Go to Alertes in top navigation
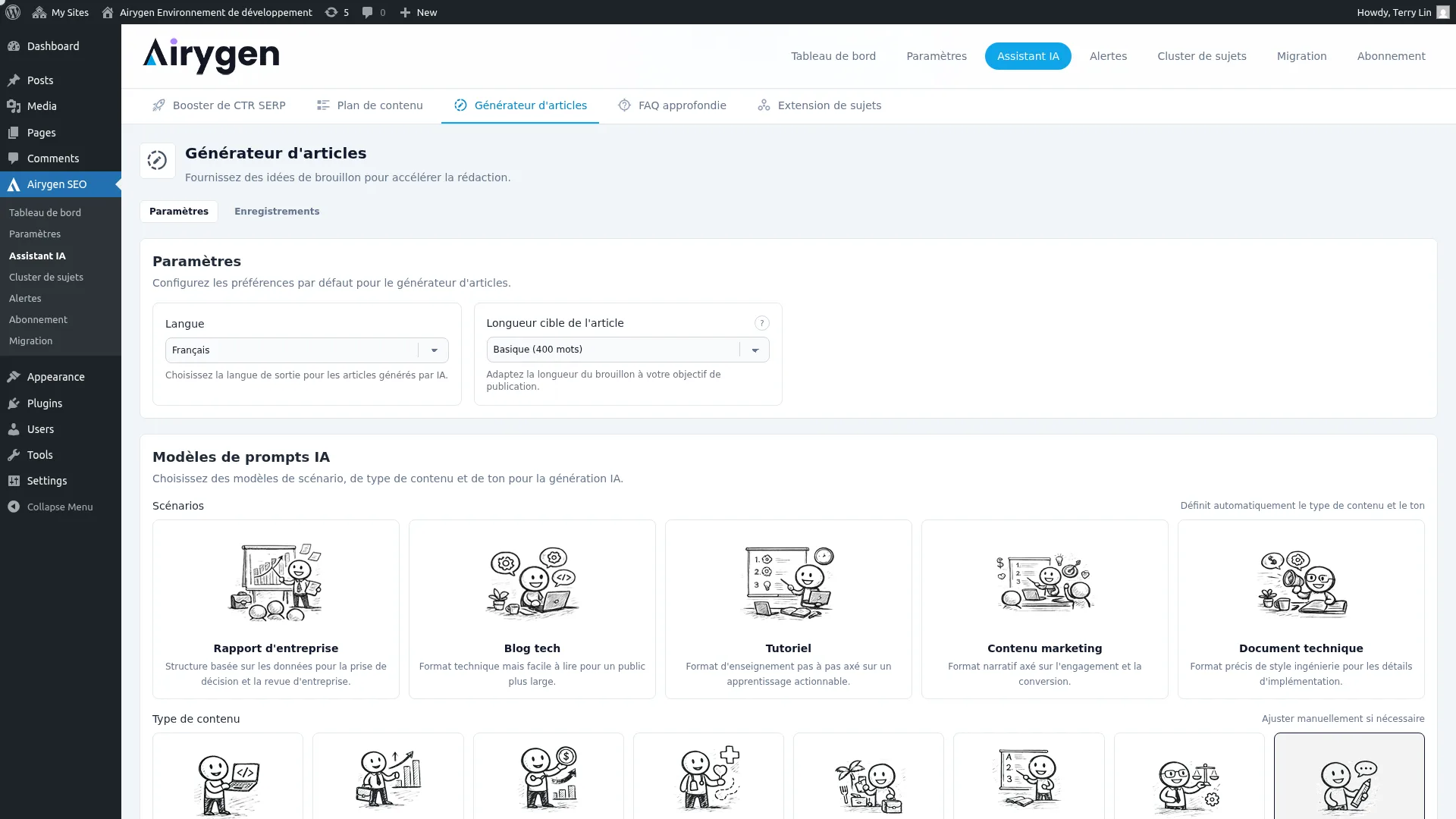Image resolution: width=1456 pixels, height=819 pixels. (x=1108, y=56)
